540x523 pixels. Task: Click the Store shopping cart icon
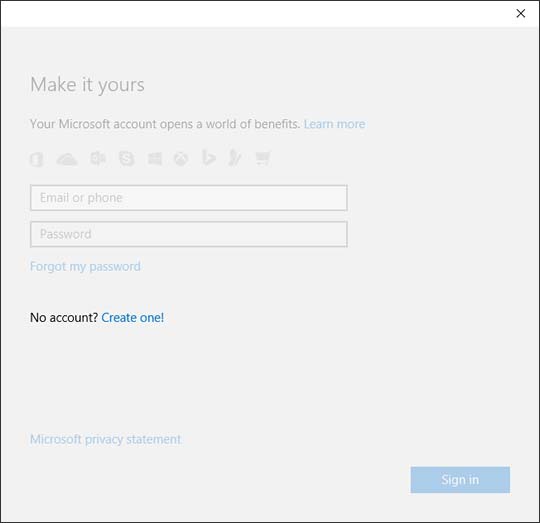click(x=263, y=158)
